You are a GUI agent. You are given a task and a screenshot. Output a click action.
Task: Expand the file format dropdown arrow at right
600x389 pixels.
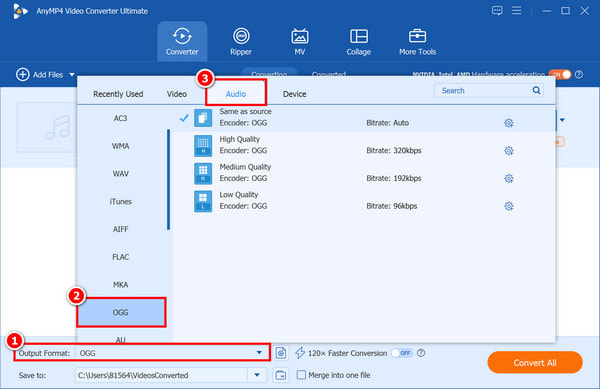pyautogui.click(x=562, y=120)
